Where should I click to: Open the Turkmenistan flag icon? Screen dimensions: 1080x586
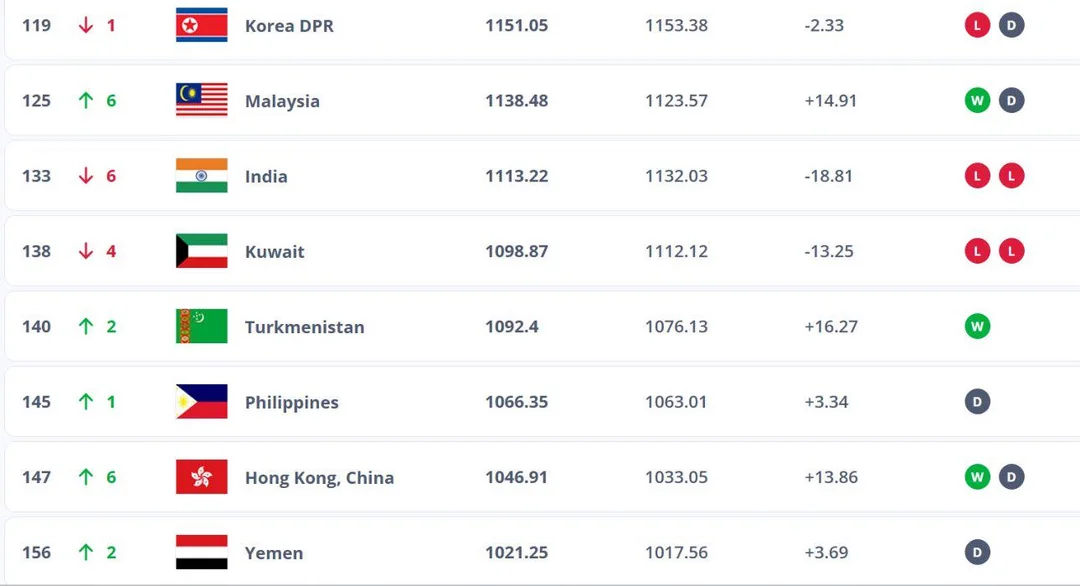click(201, 326)
